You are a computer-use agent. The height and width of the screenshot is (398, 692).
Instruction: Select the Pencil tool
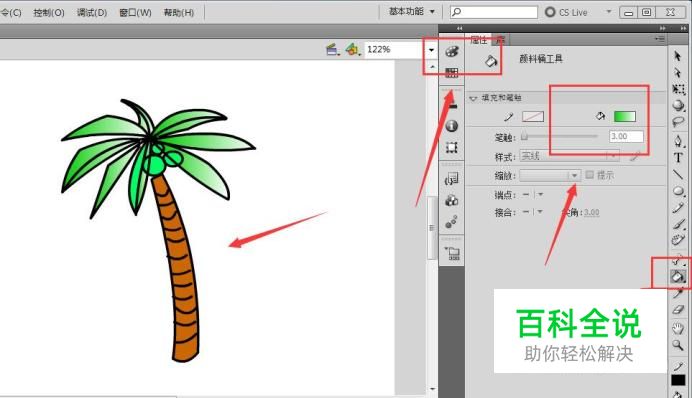[x=678, y=207]
